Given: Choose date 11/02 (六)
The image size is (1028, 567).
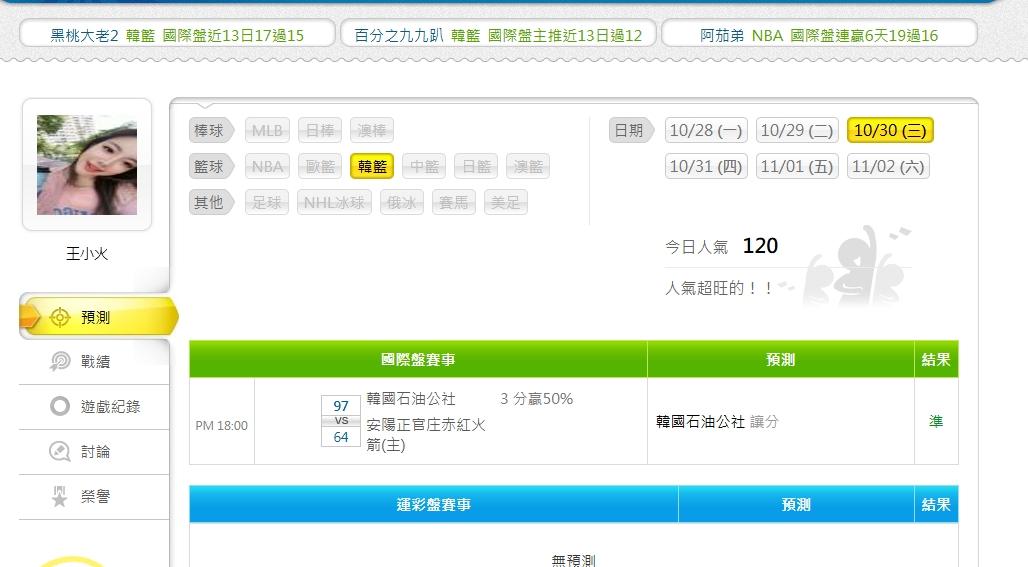Looking at the screenshot, I should click(x=888, y=166).
